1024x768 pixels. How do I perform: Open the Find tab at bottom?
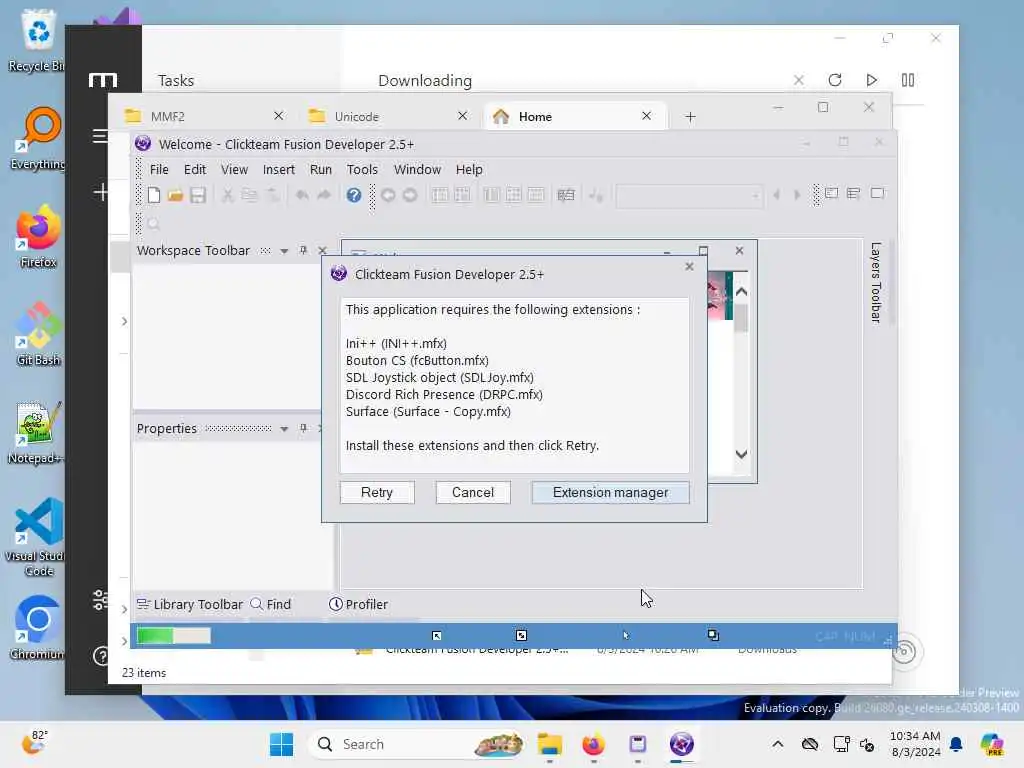click(271, 604)
